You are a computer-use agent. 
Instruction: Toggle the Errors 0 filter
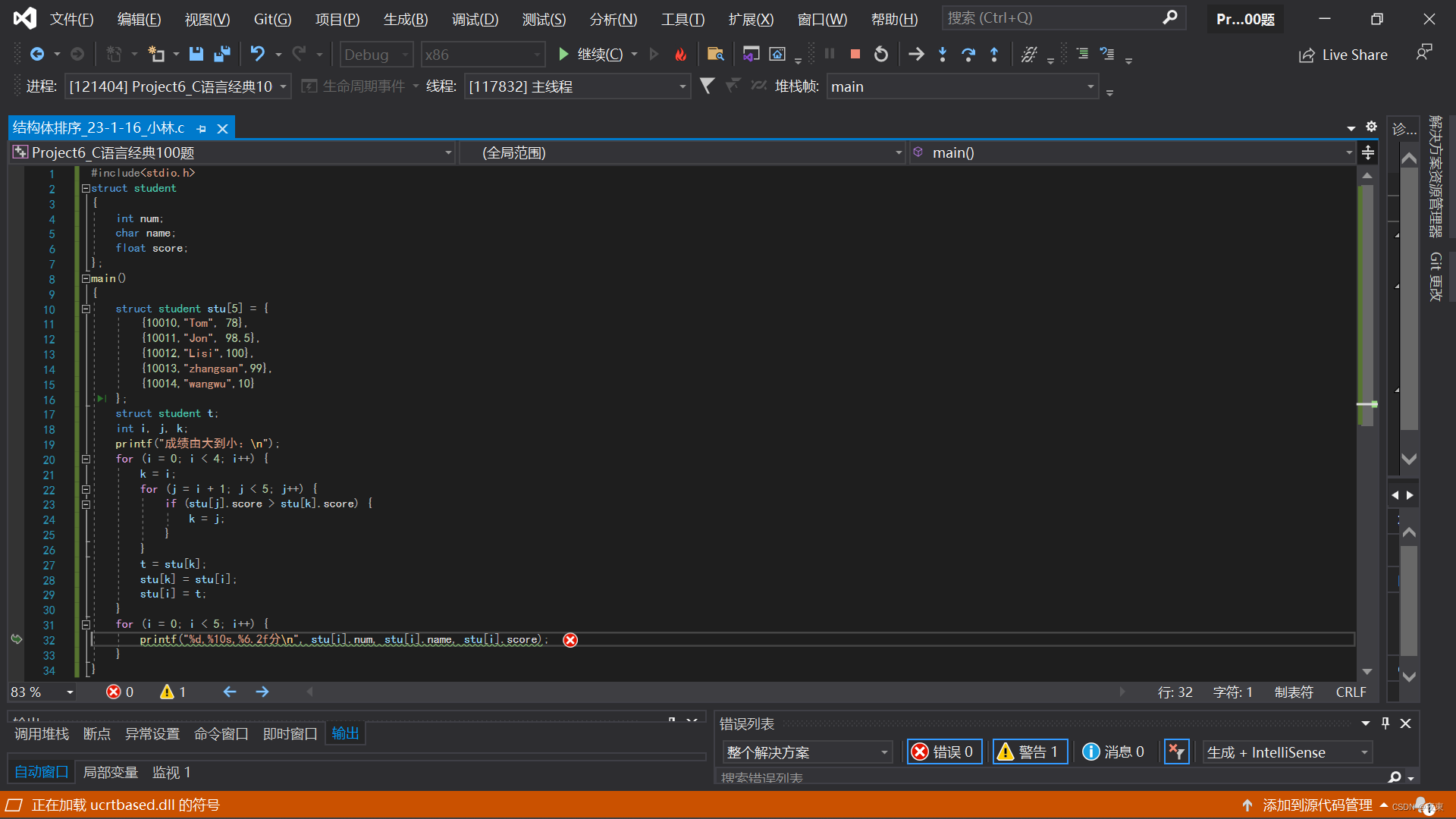pos(944,752)
